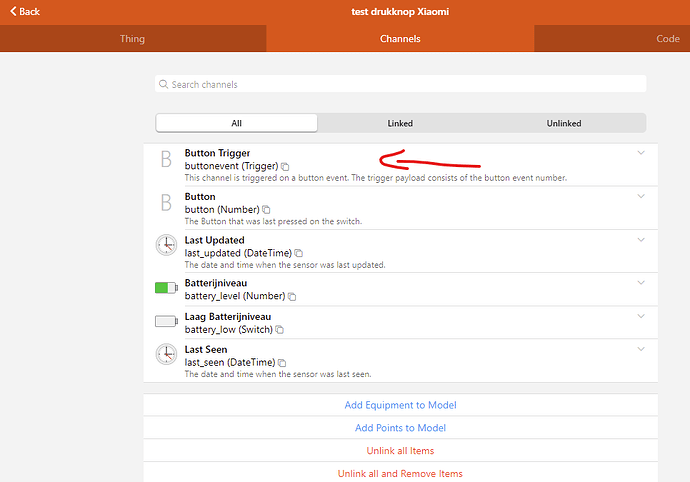
Task: Copy the battery_level channel ID
Action: click(x=291, y=297)
